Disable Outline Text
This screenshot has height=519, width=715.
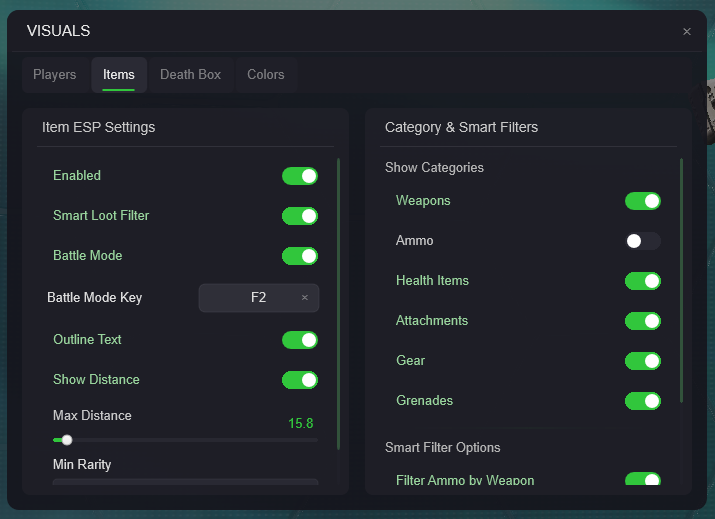point(299,340)
